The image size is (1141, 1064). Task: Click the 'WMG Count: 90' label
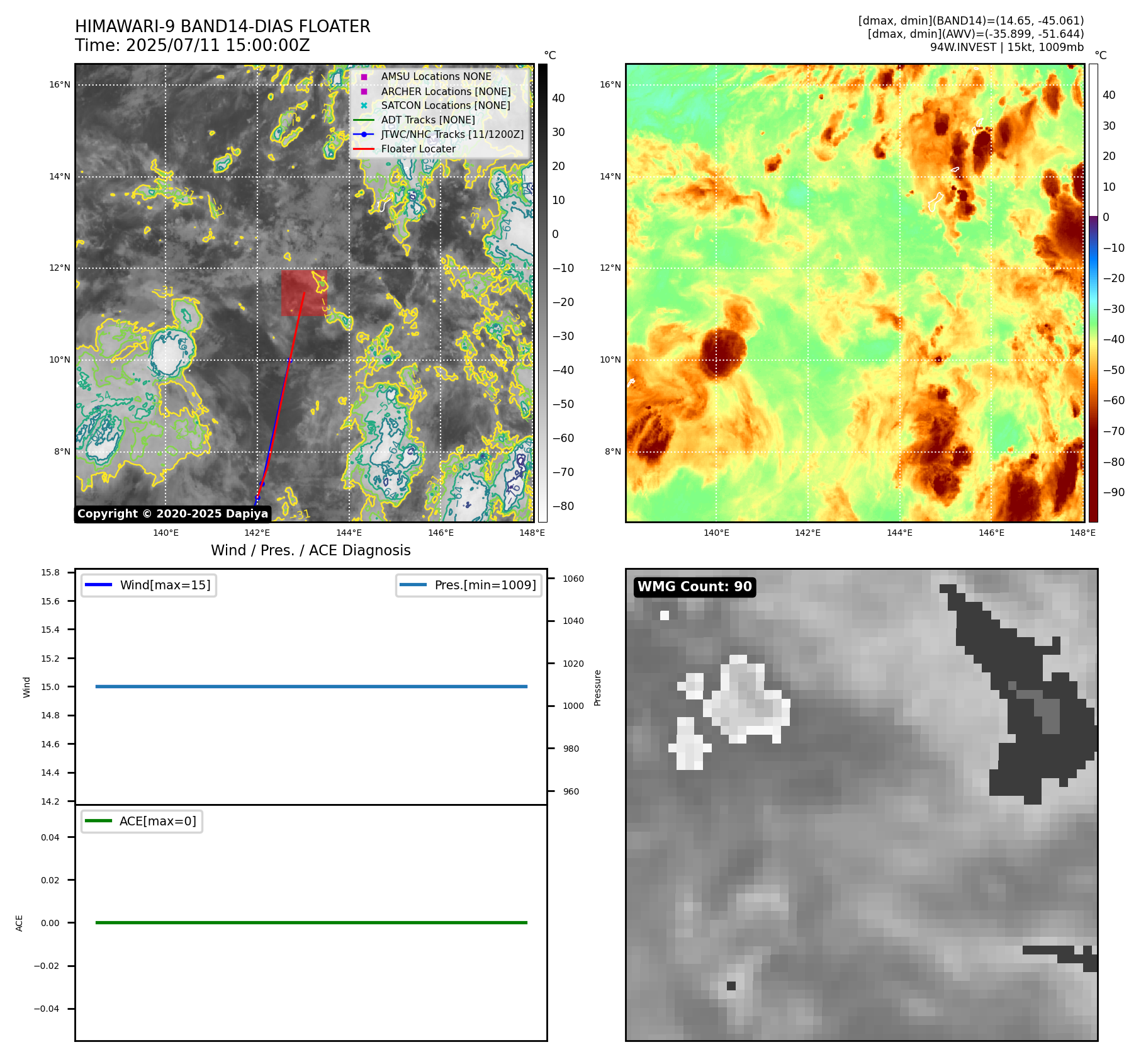tap(695, 587)
